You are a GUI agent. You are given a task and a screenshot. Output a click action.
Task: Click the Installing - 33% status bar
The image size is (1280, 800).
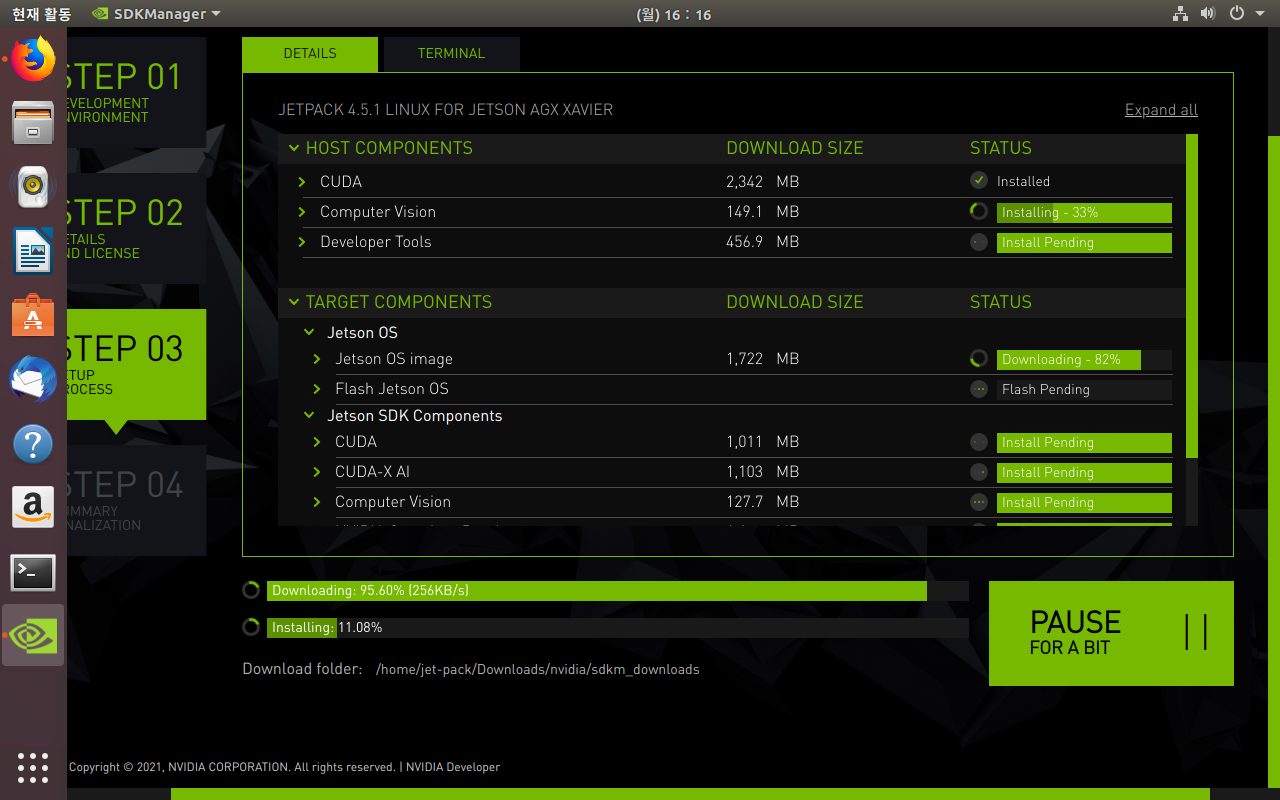1084,213
